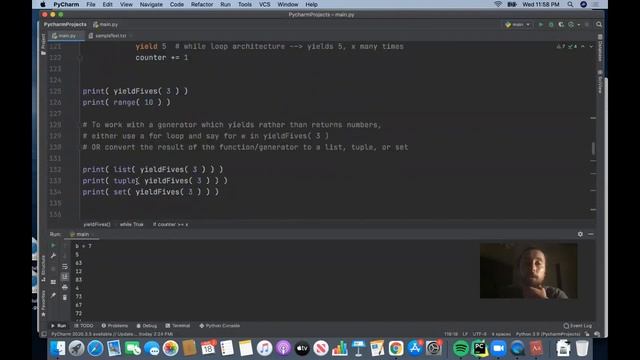The height and width of the screenshot is (360, 640).
Task: Click the presenter webcam video thumbnail
Action: tap(529, 271)
